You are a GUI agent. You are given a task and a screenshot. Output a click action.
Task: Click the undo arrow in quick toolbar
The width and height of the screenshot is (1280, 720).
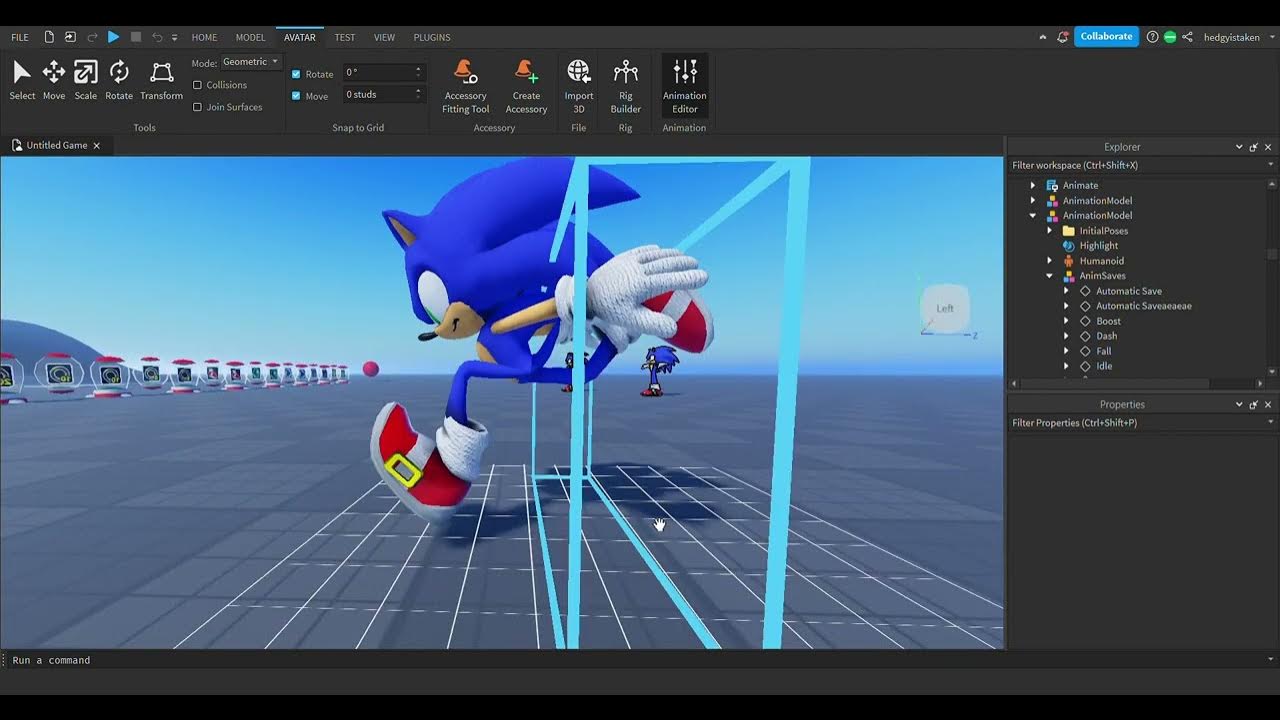pyautogui.click(x=157, y=37)
